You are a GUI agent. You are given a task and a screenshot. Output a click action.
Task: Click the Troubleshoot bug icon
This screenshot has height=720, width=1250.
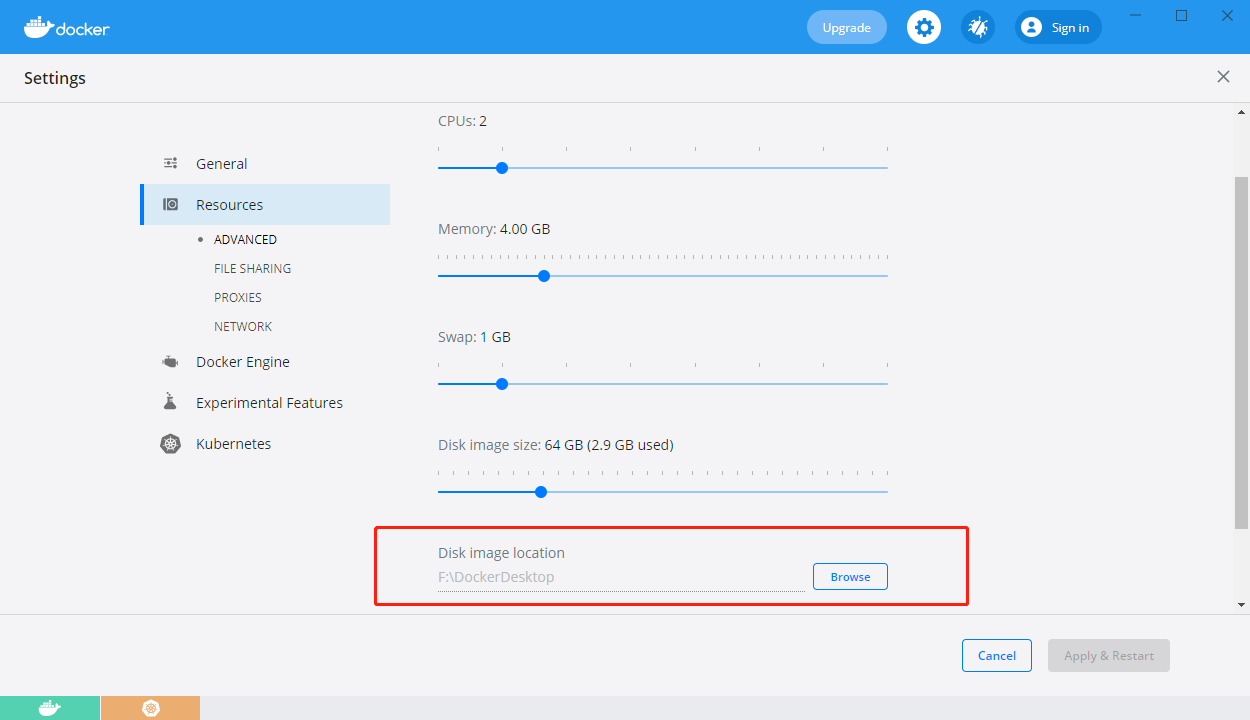977,27
